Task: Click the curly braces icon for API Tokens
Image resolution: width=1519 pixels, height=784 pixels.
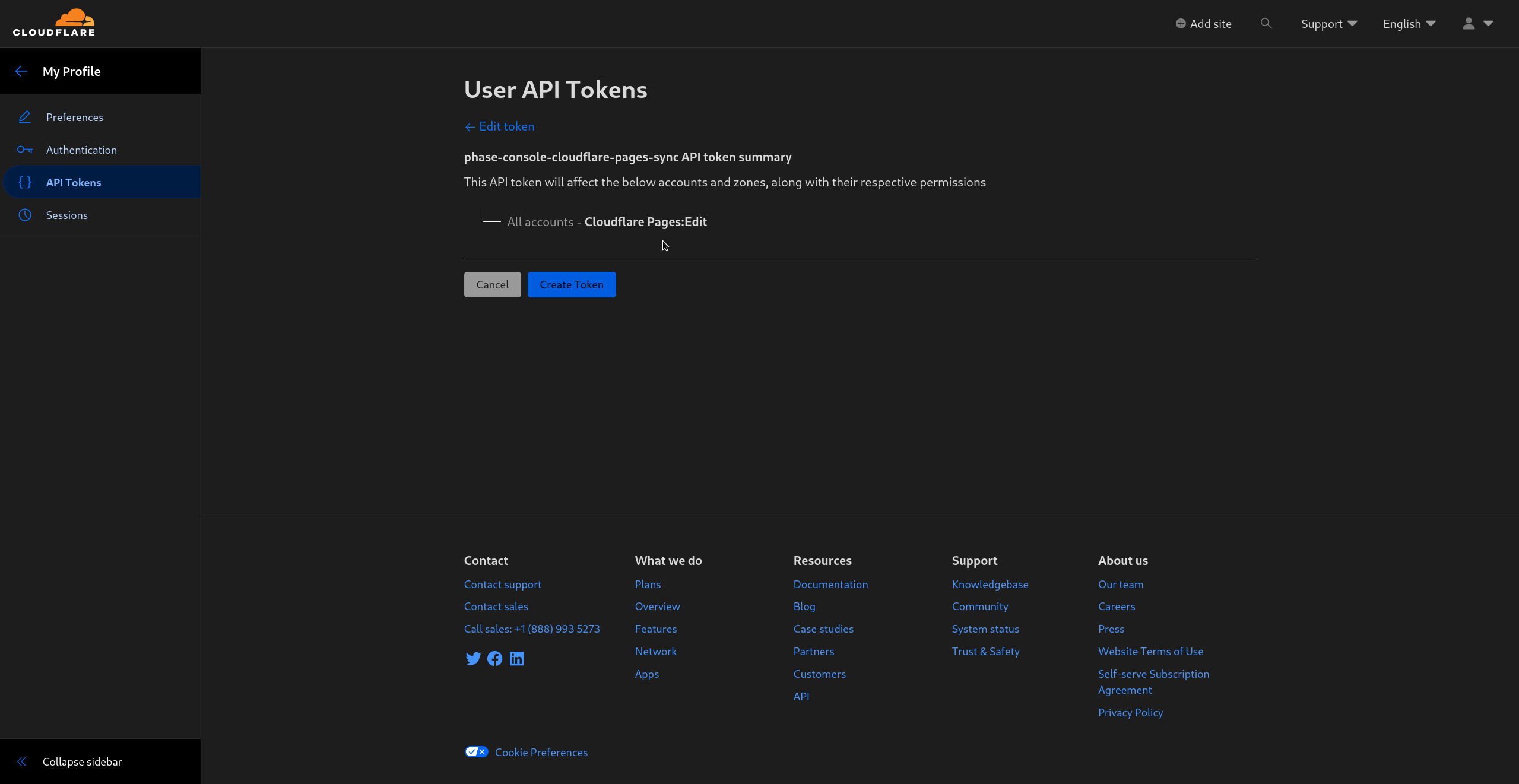Action: [25, 182]
